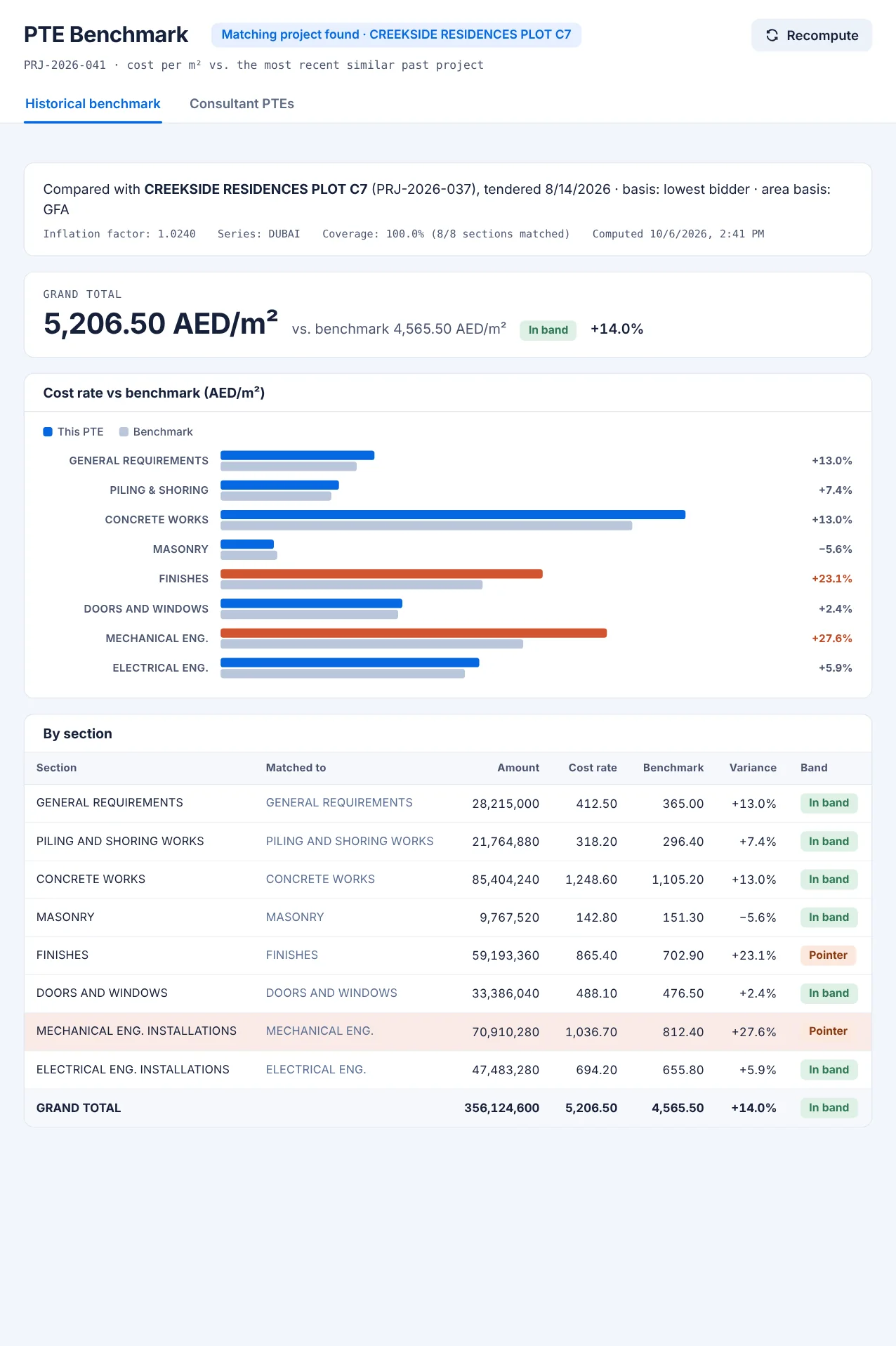The height and width of the screenshot is (1346, 896).
Task: Click the In band badge in the MASONRY table row
Action: (829, 917)
